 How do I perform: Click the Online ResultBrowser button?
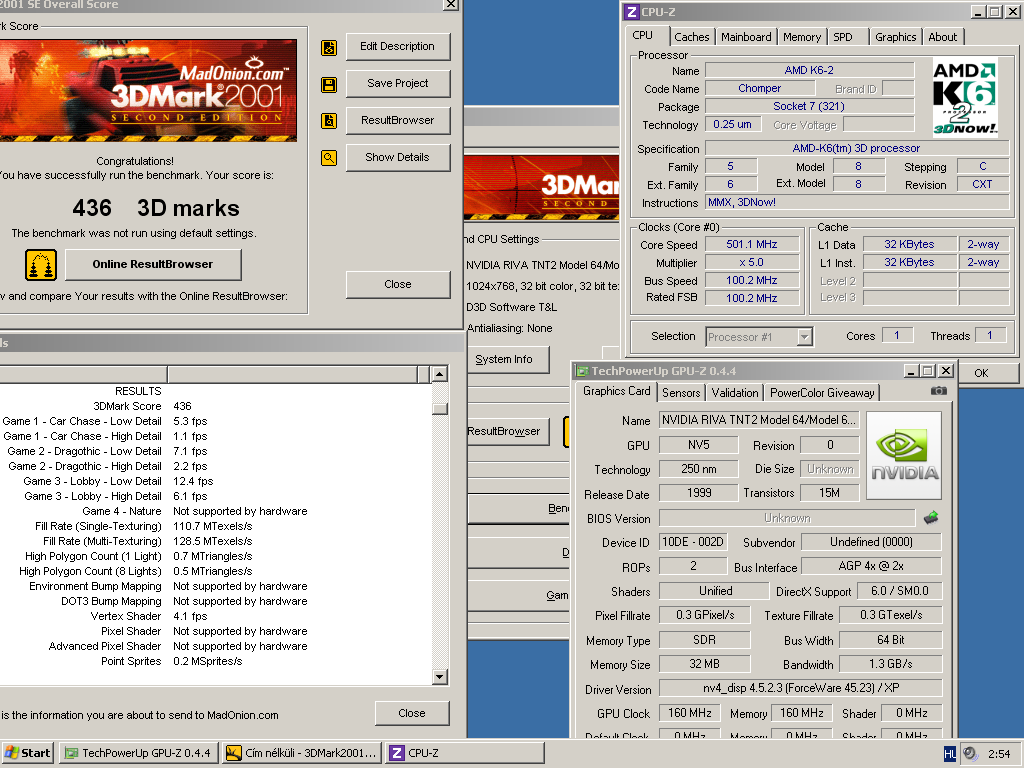pos(153,264)
